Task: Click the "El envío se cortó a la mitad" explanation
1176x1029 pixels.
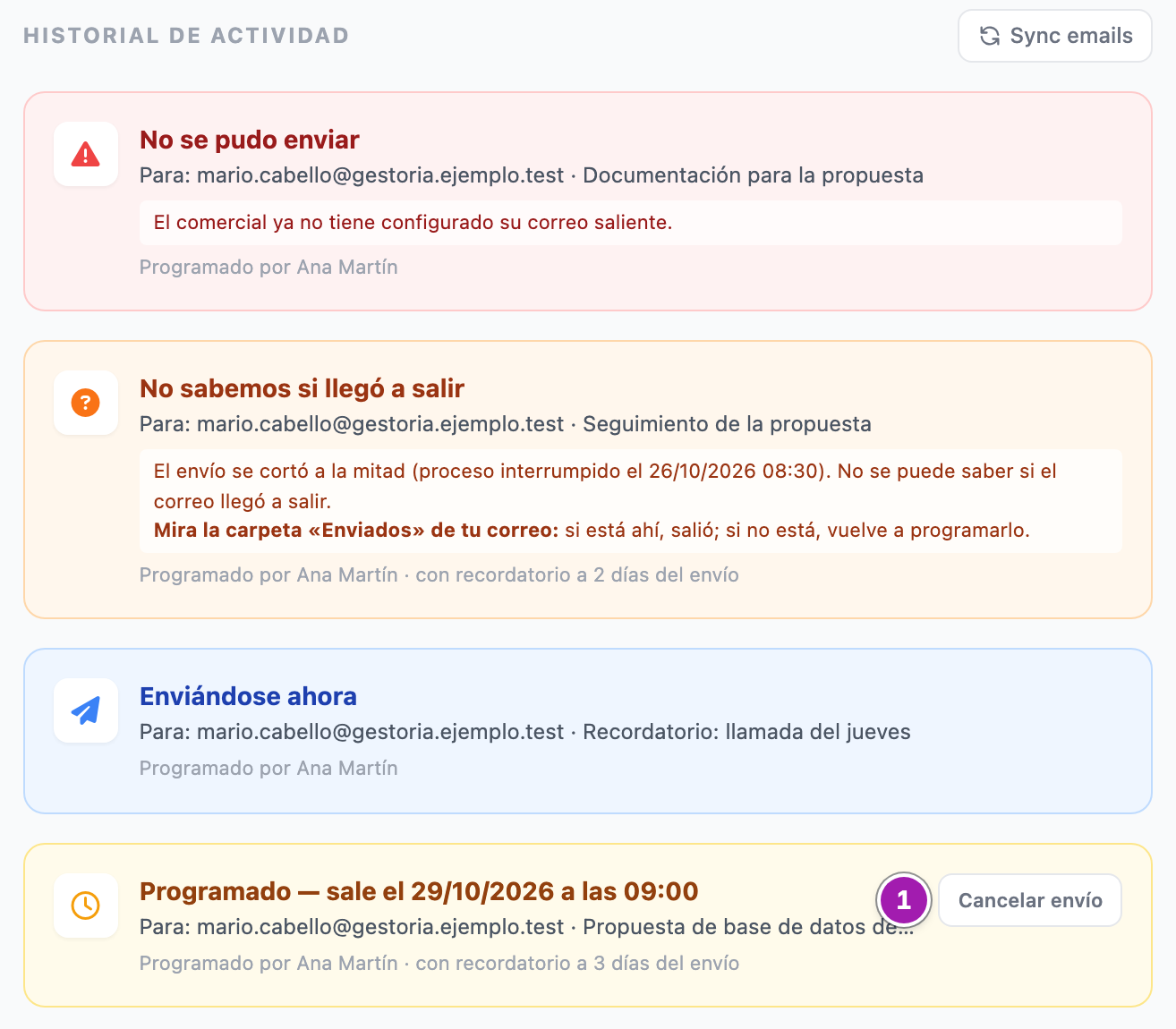Action: 605,486
